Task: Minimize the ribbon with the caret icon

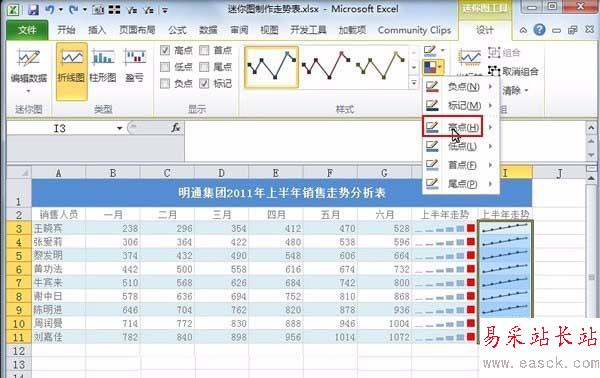Action: click(x=523, y=30)
